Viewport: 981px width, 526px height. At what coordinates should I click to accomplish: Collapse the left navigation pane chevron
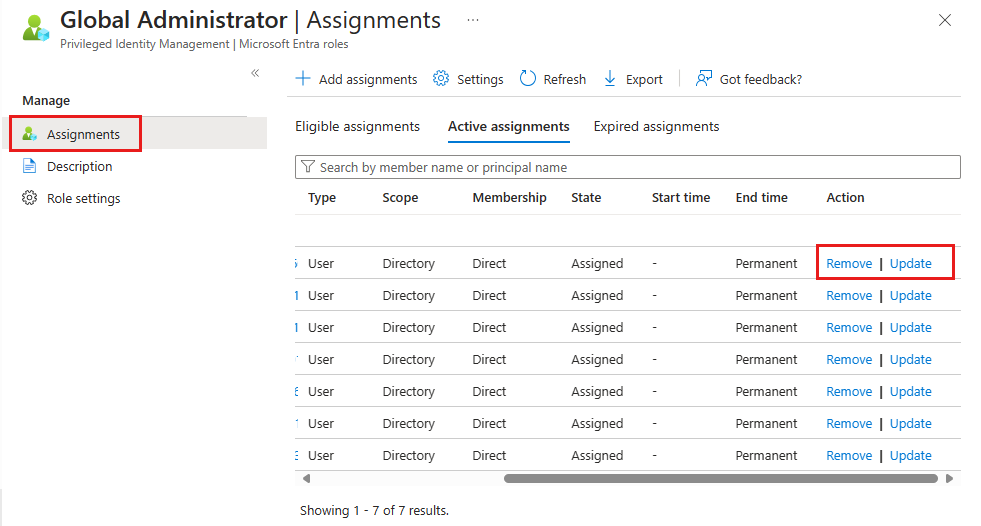(255, 73)
